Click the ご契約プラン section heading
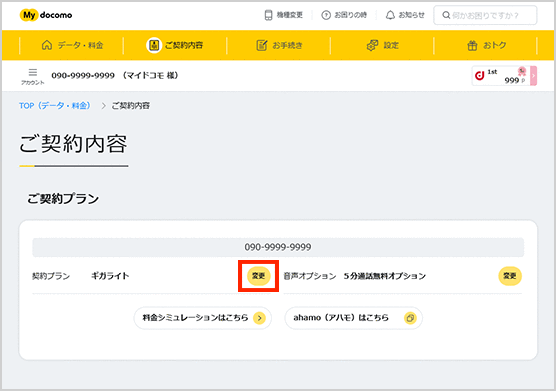The image size is (556, 391). 63,199
